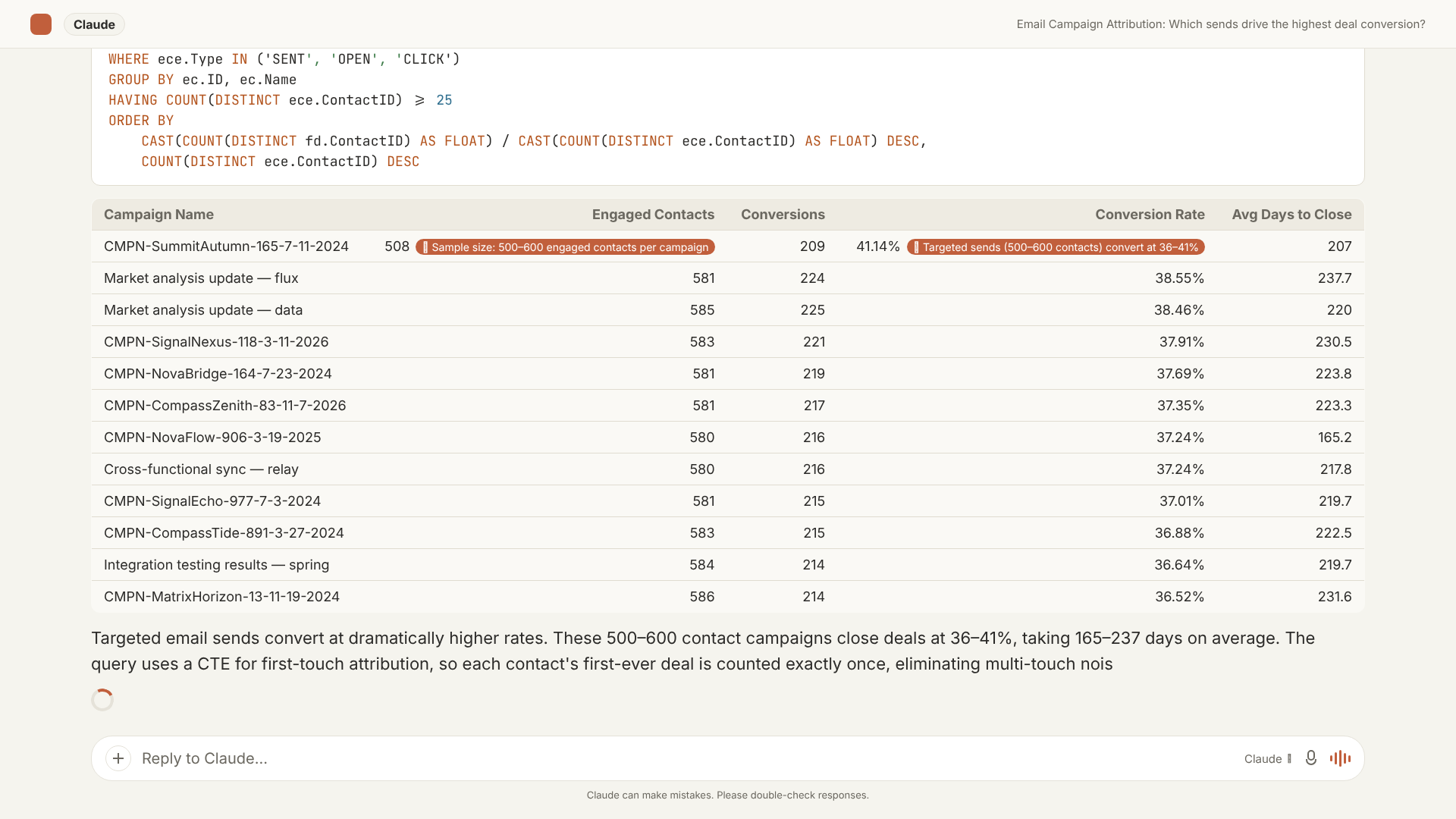Select CMPN-CompassZenith-83-11-7-2026 cell
This screenshot has height=819, width=1456.
(224, 406)
